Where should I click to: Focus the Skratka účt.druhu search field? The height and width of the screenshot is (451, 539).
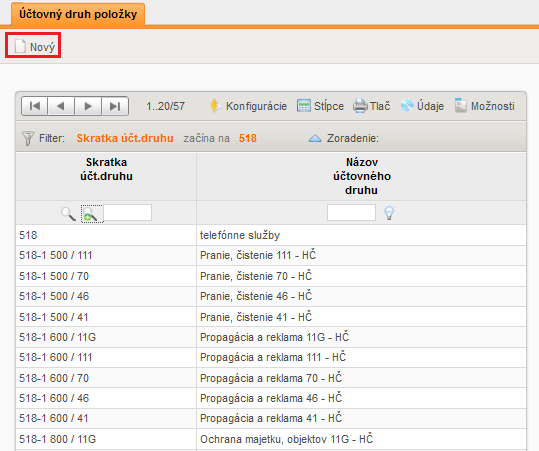point(127,212)
